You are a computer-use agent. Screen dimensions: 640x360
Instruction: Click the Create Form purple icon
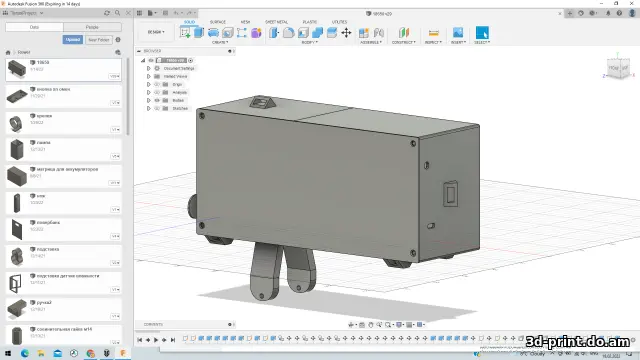tap(256, 33)
